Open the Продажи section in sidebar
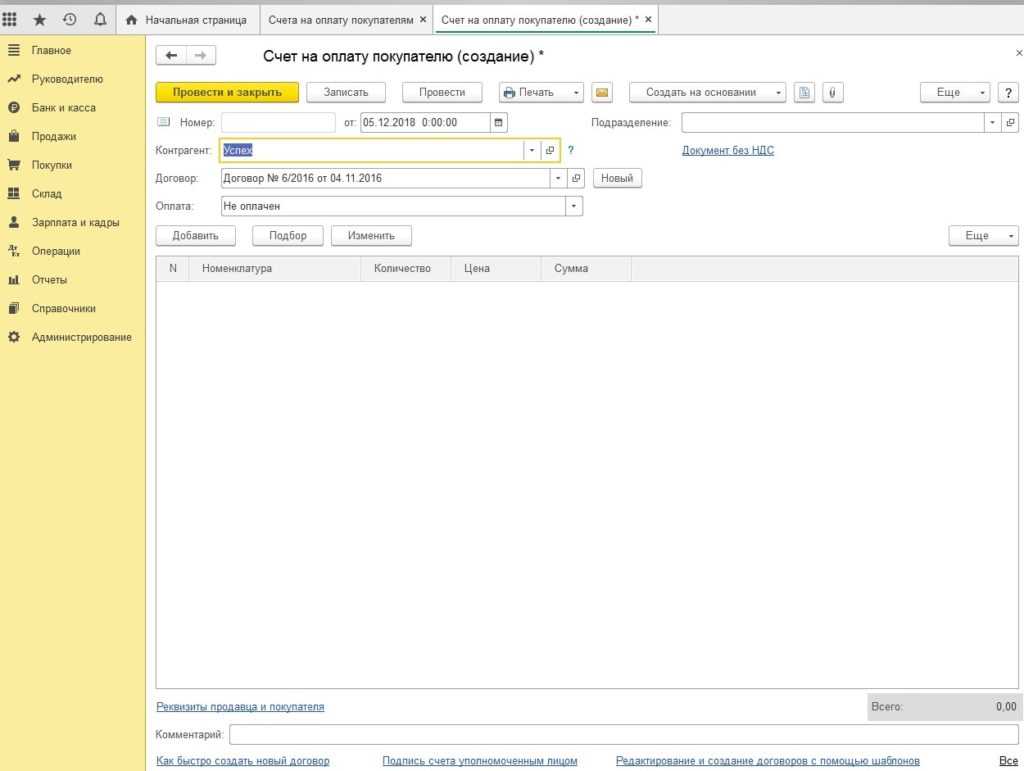Screen dimensions: 1024x771 (x=54, y=136)
